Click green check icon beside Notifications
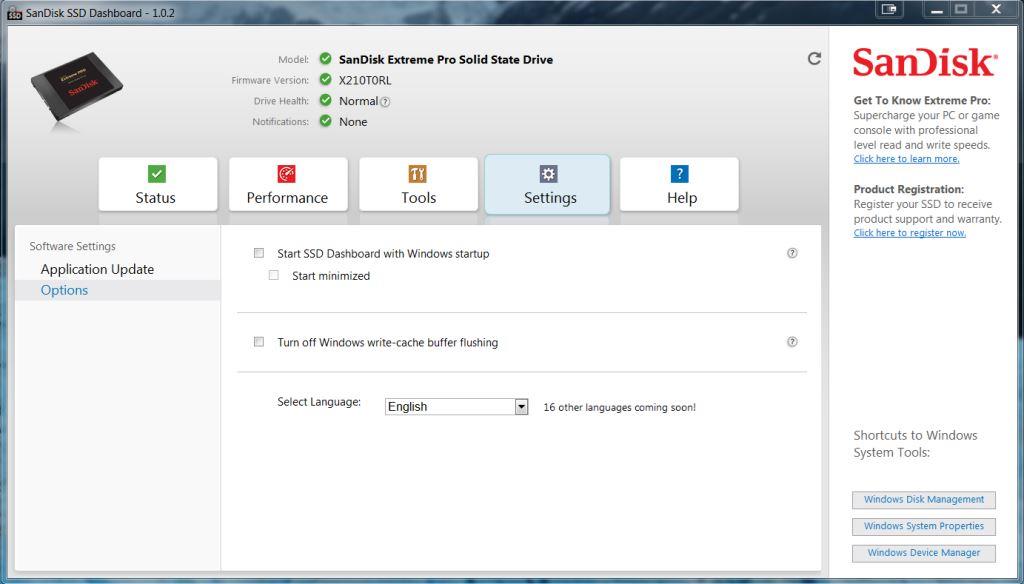1024x584 pixels. [325, 121]
